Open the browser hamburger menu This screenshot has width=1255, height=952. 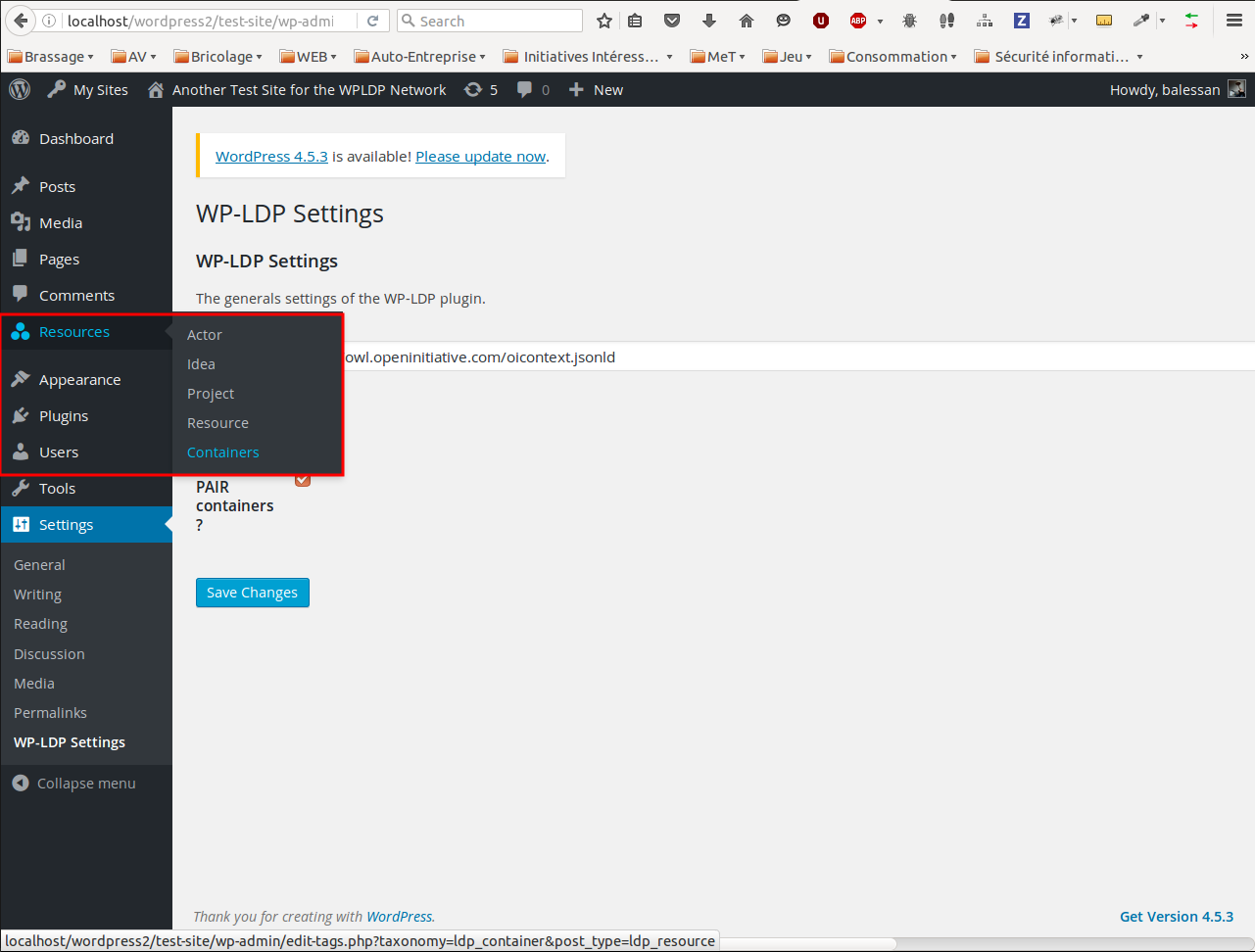[x=1234, y=21]
